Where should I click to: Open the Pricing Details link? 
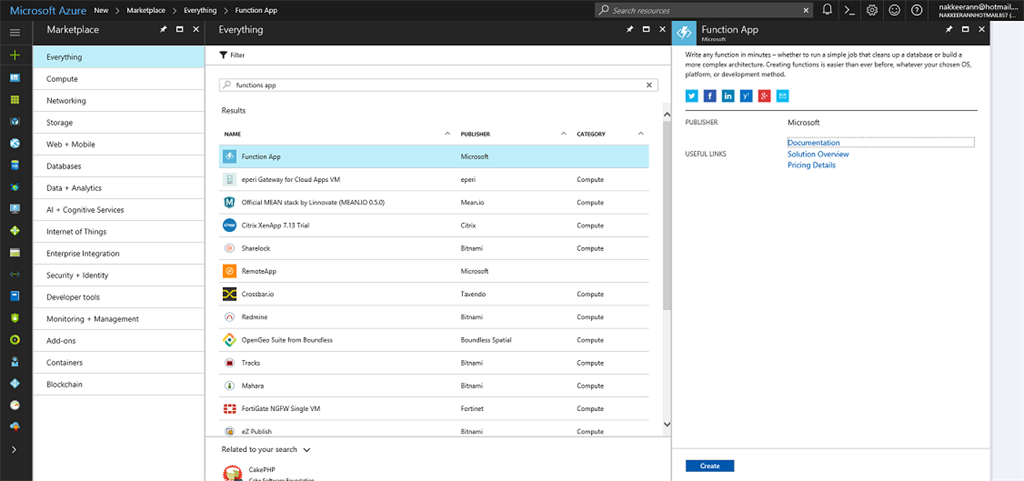coord(811,165)
